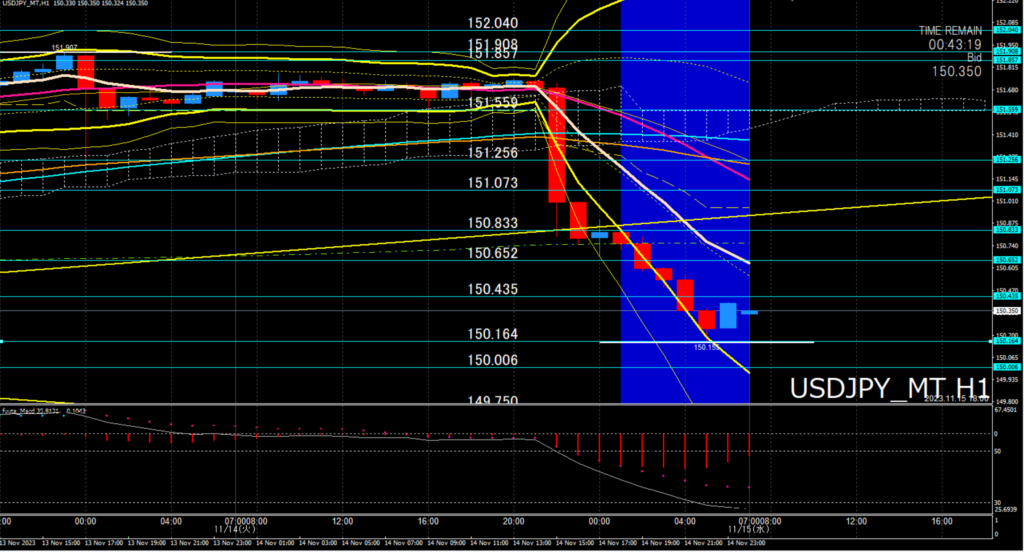Image resolution: width=1024 pixels, height=552 pixels.
Task: Click the 14 Nov 21:00 axis label
Action: pos(703,543)
